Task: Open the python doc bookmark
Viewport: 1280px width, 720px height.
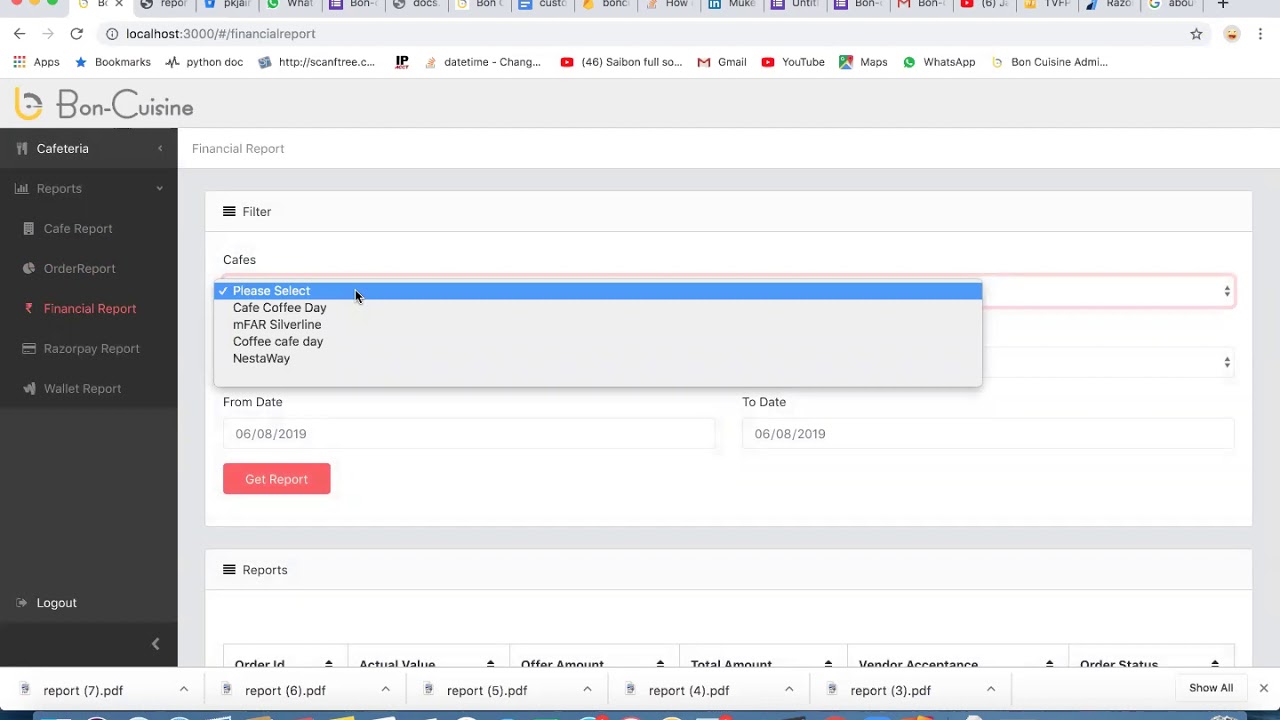Action: [204, 62]
